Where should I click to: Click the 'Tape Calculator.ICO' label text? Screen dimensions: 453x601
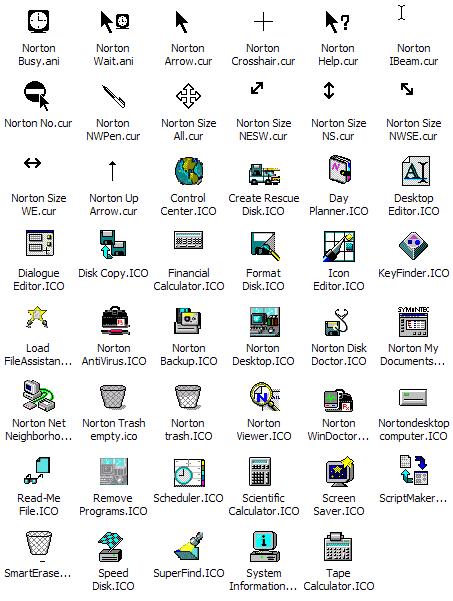(339, 580)
